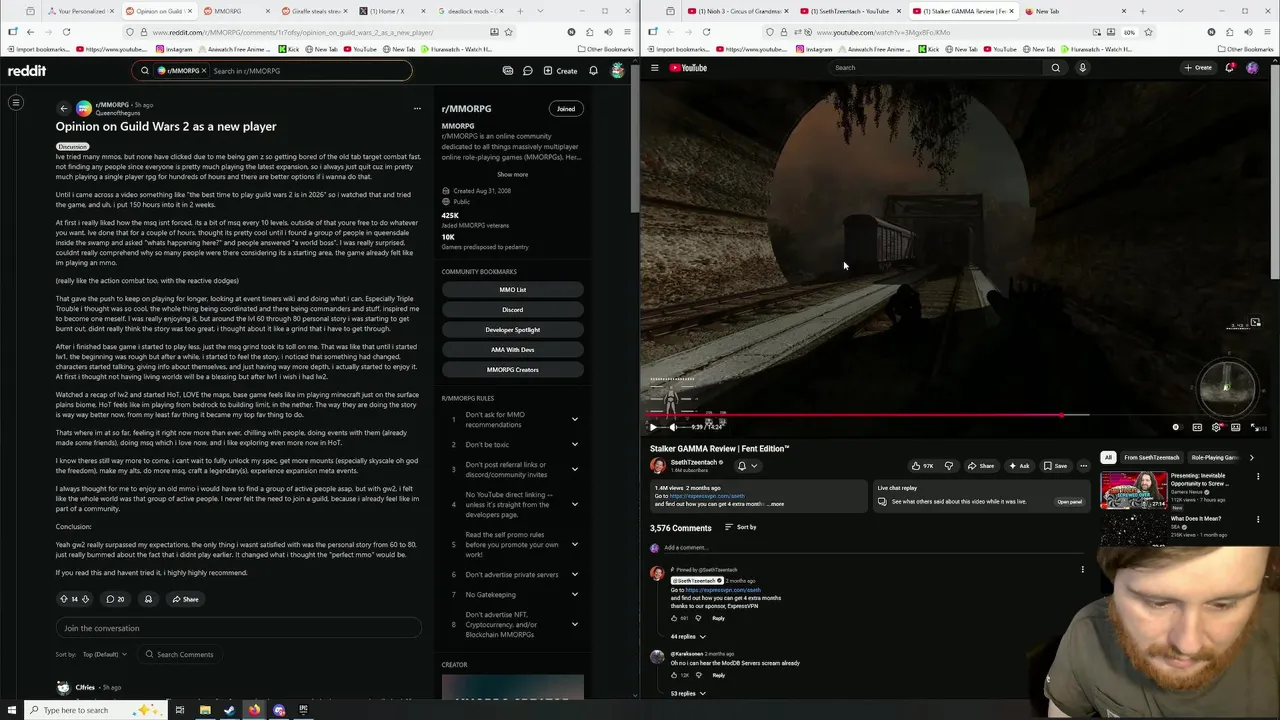
Task: Open Reddit user avatar menu
Action: (x=618, y=71)
